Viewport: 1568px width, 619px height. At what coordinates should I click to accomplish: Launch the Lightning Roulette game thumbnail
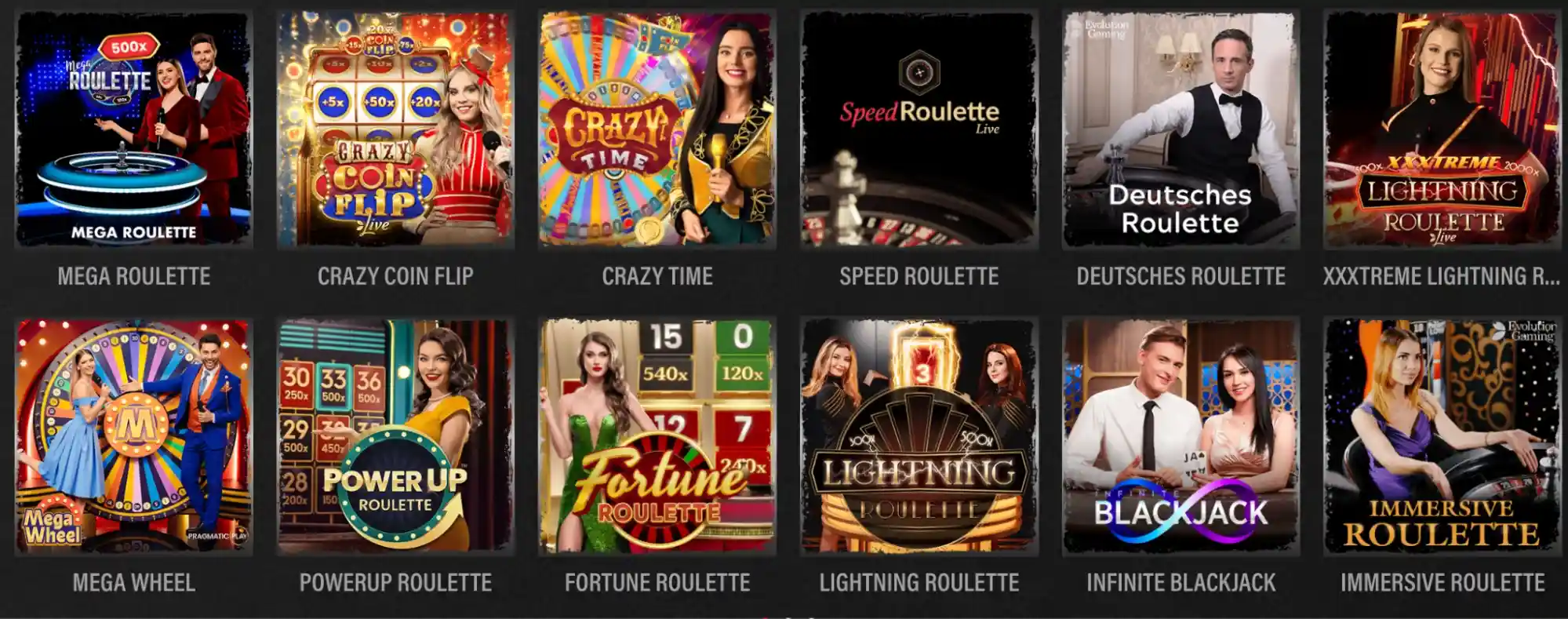click(x=919, y=436)
